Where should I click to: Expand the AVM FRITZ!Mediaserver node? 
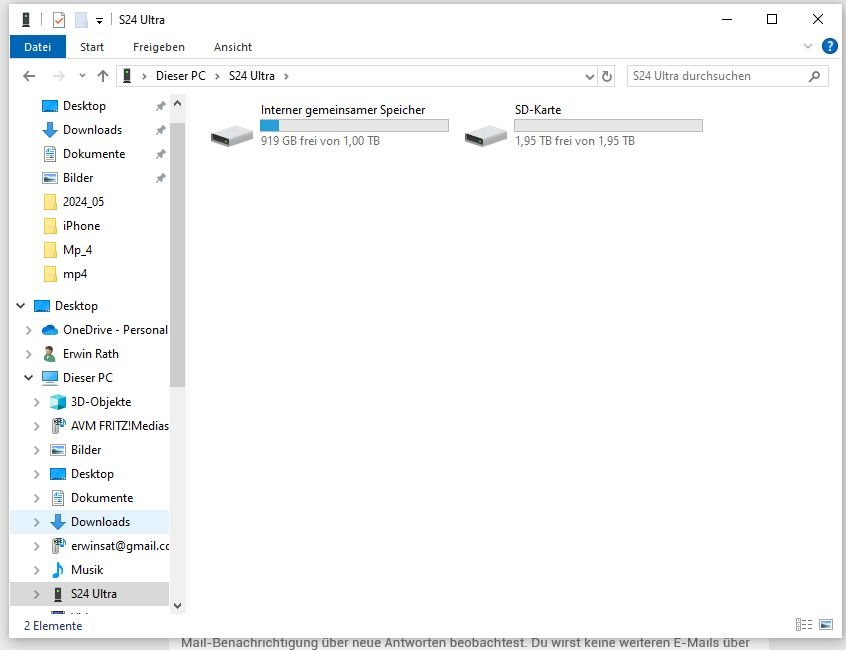(36, 426)
